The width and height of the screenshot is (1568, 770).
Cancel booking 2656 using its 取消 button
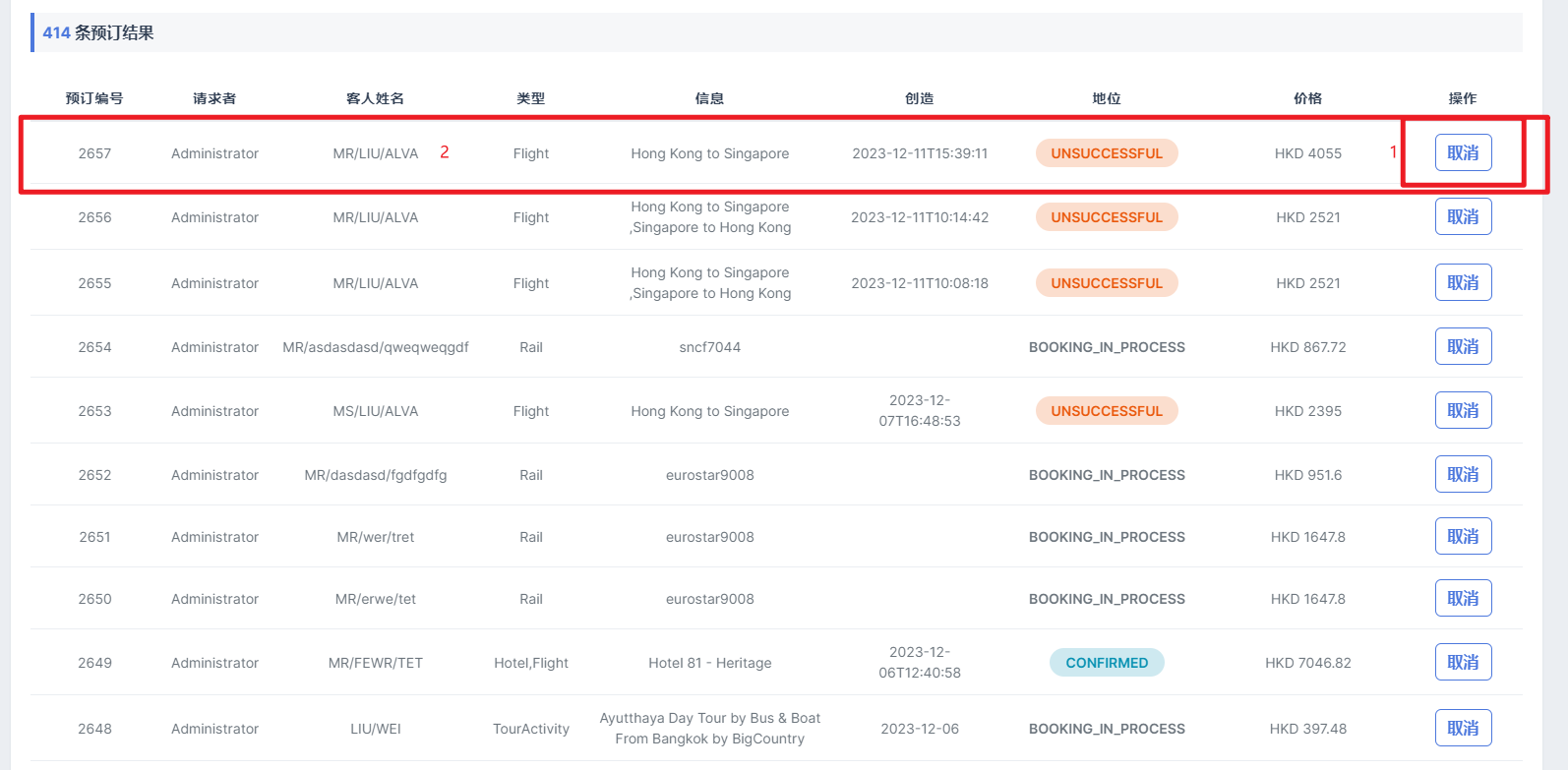[x=1463, y=216]
